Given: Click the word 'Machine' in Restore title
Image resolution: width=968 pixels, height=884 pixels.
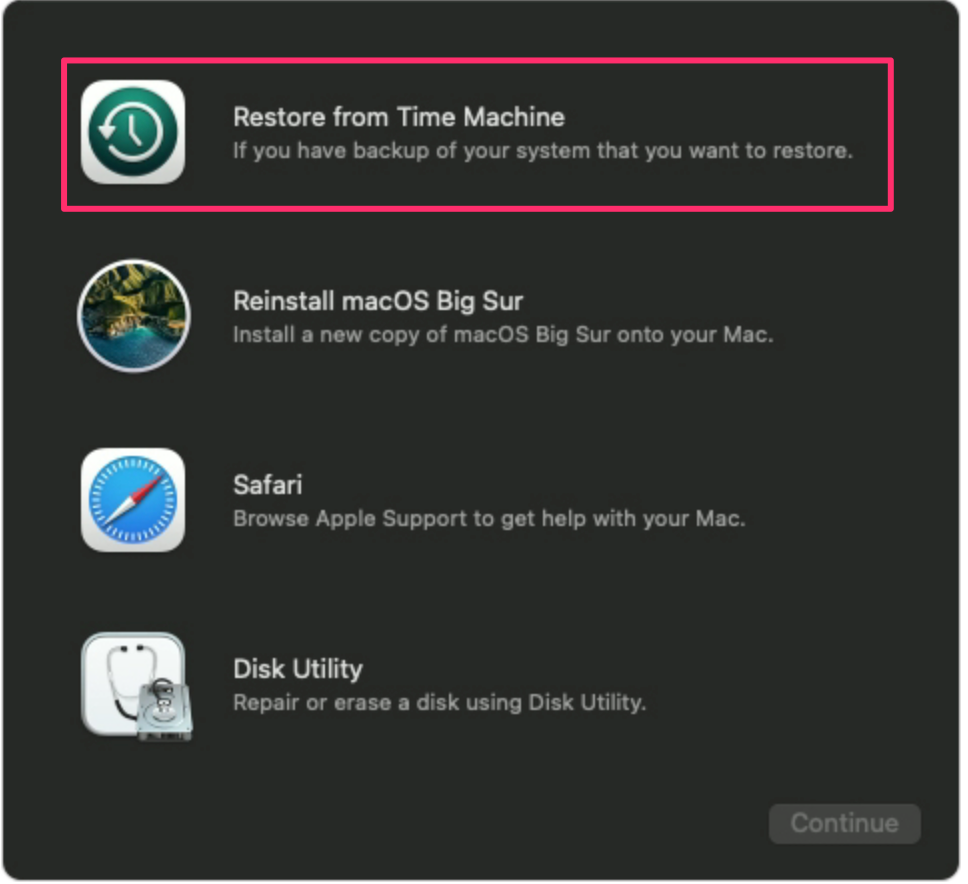Looking at the screenshot, I should click(x=514, y=117).
